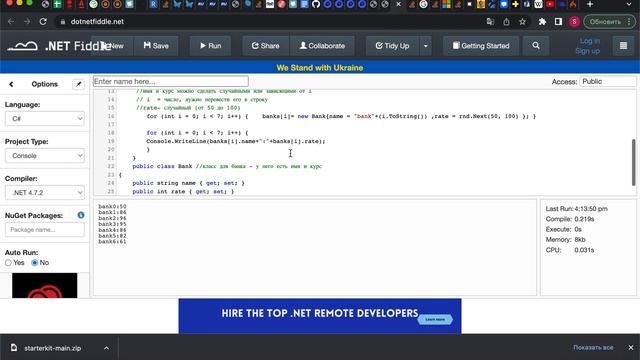640x360 pixels.
Task: Switch to the YouTube tab
Action: [x=550, y=4]
